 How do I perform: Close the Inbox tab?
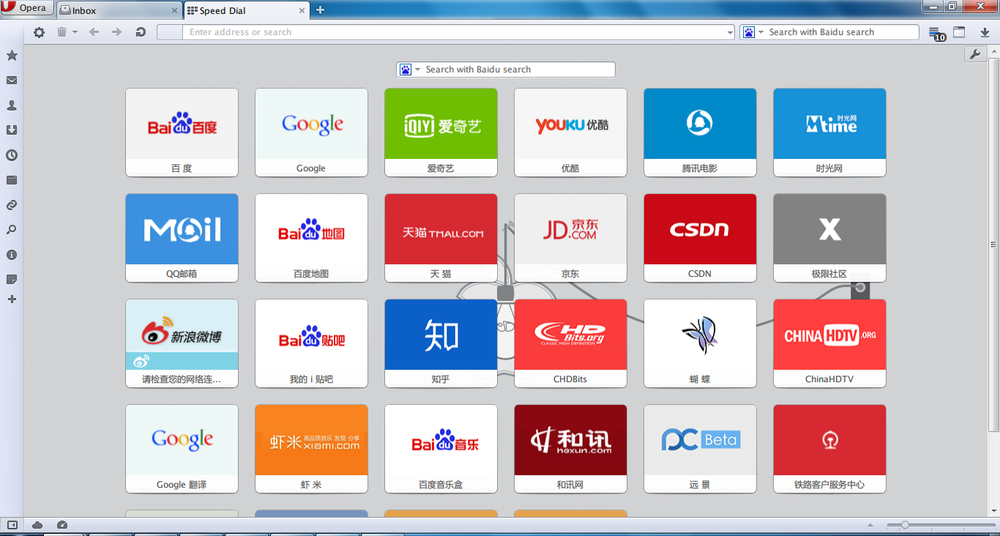(175, 11)
